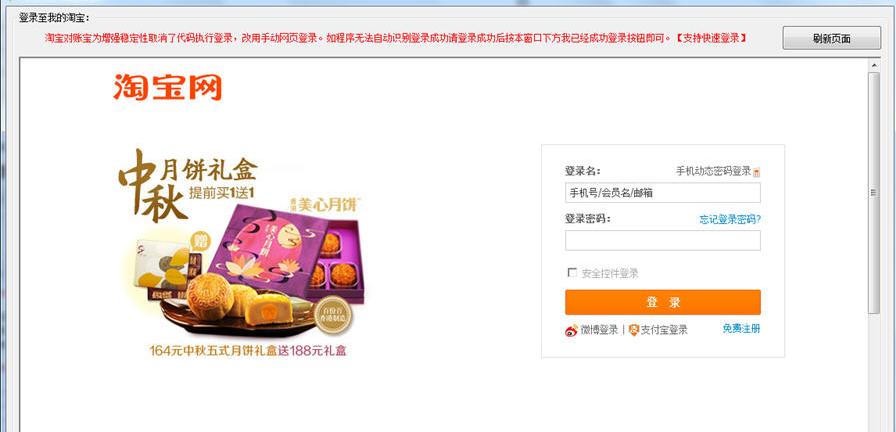Click the 赠 badge on the mooncake ad
The height and width of the screenshot is (432, 896).
tap(203, 239)
